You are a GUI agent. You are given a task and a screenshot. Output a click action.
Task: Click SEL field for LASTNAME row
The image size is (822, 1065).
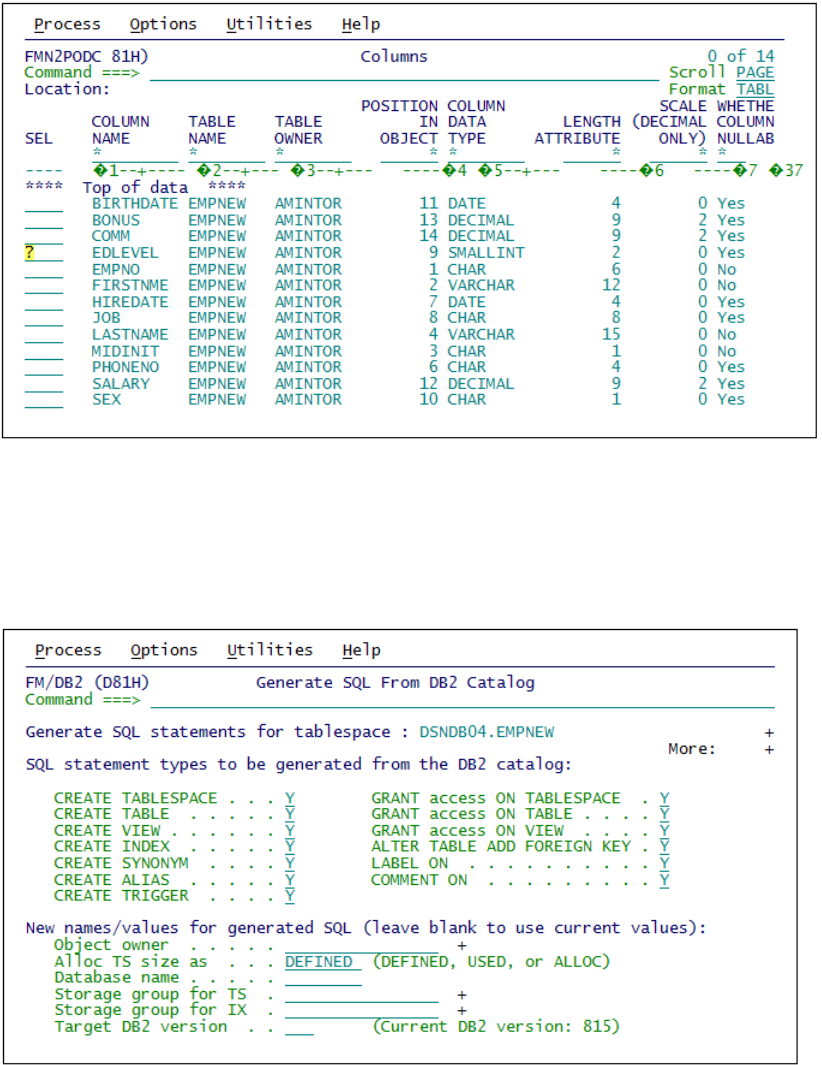coord(43,334)
